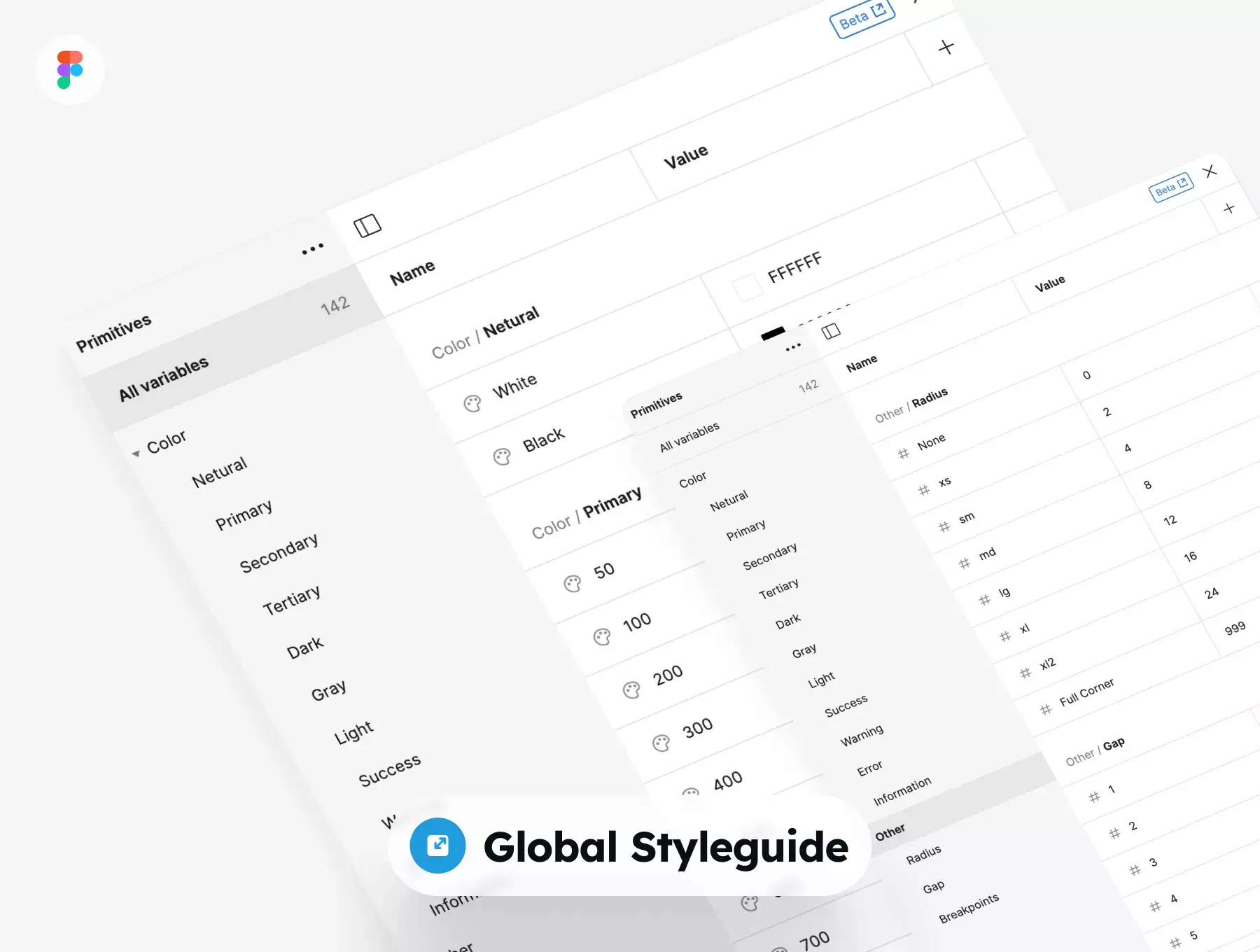Click number icon of Gap 1 variable

tap(1094, 797)
